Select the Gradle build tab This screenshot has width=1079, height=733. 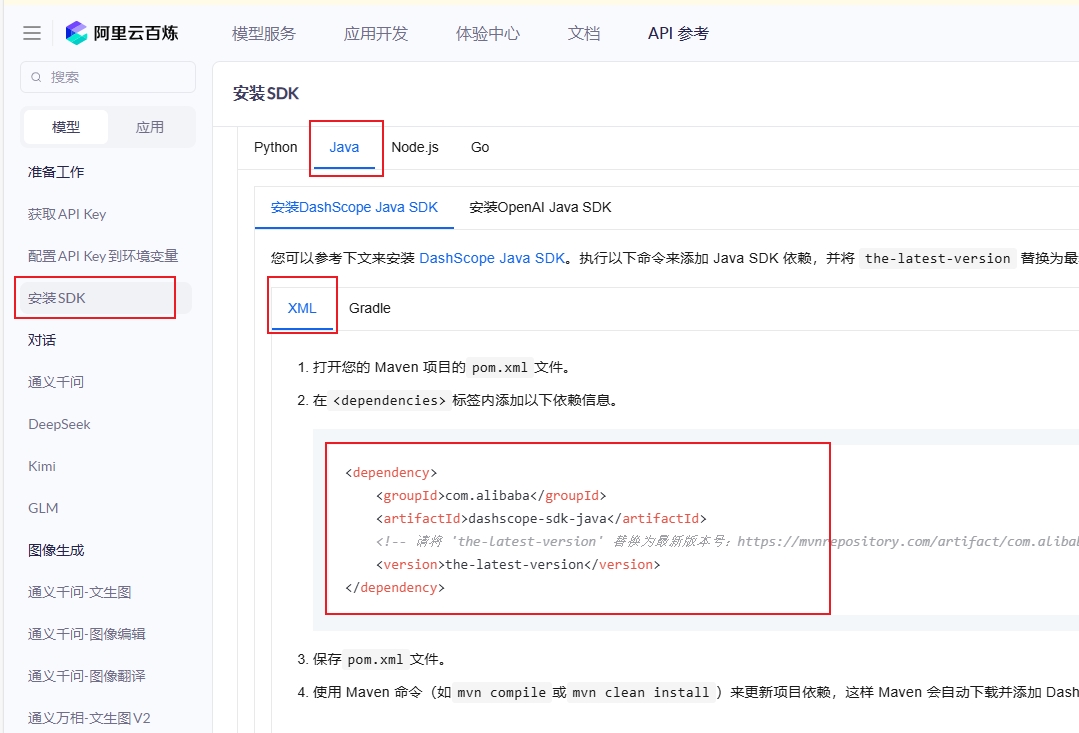click(370, 308)
